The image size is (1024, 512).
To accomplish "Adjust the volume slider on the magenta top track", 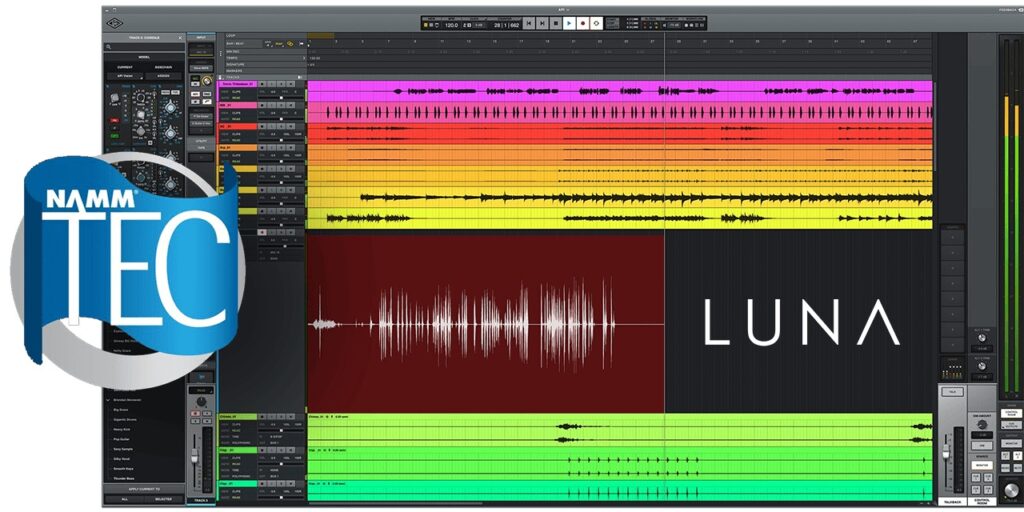I will [x=281, y=97].
